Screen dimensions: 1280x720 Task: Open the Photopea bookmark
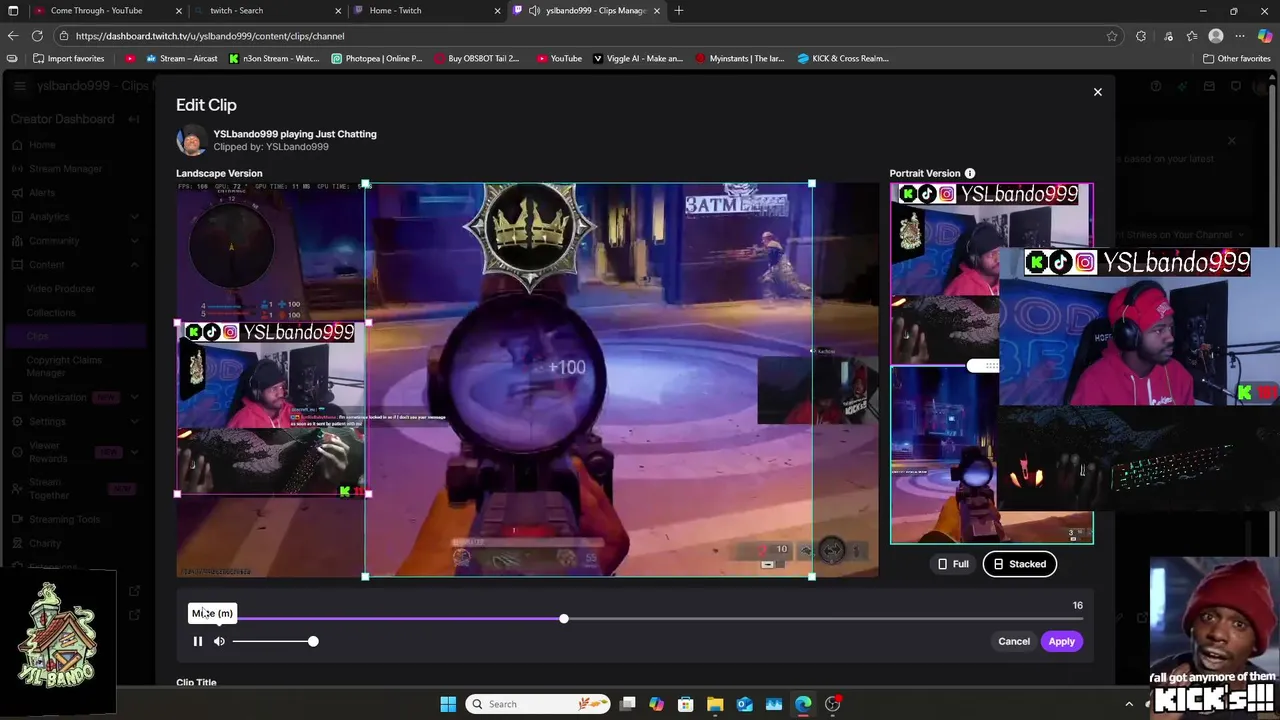pos(377,58)
